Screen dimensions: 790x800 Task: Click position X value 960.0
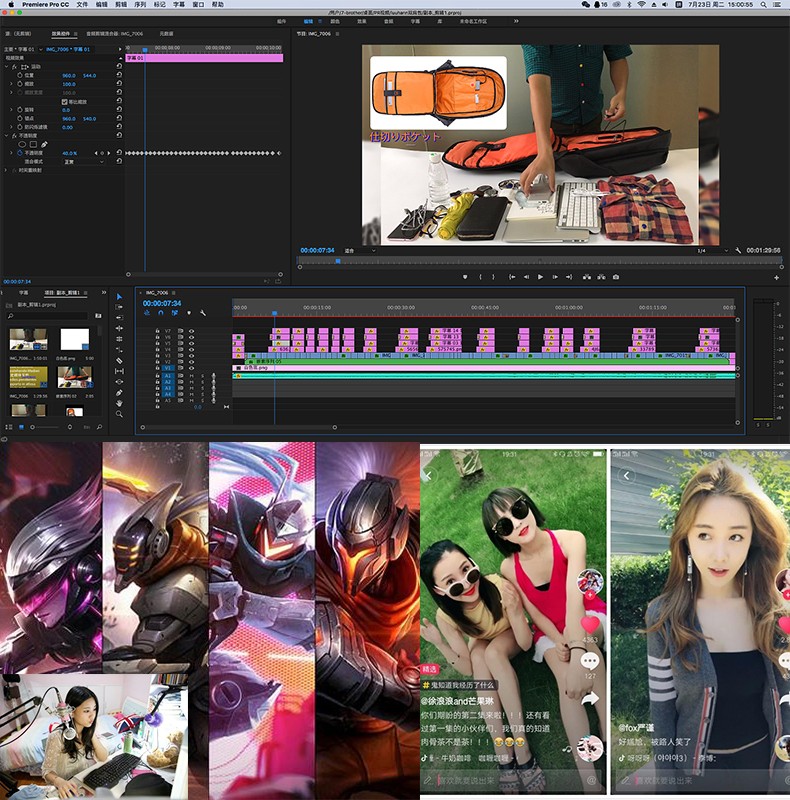point(69,76)
